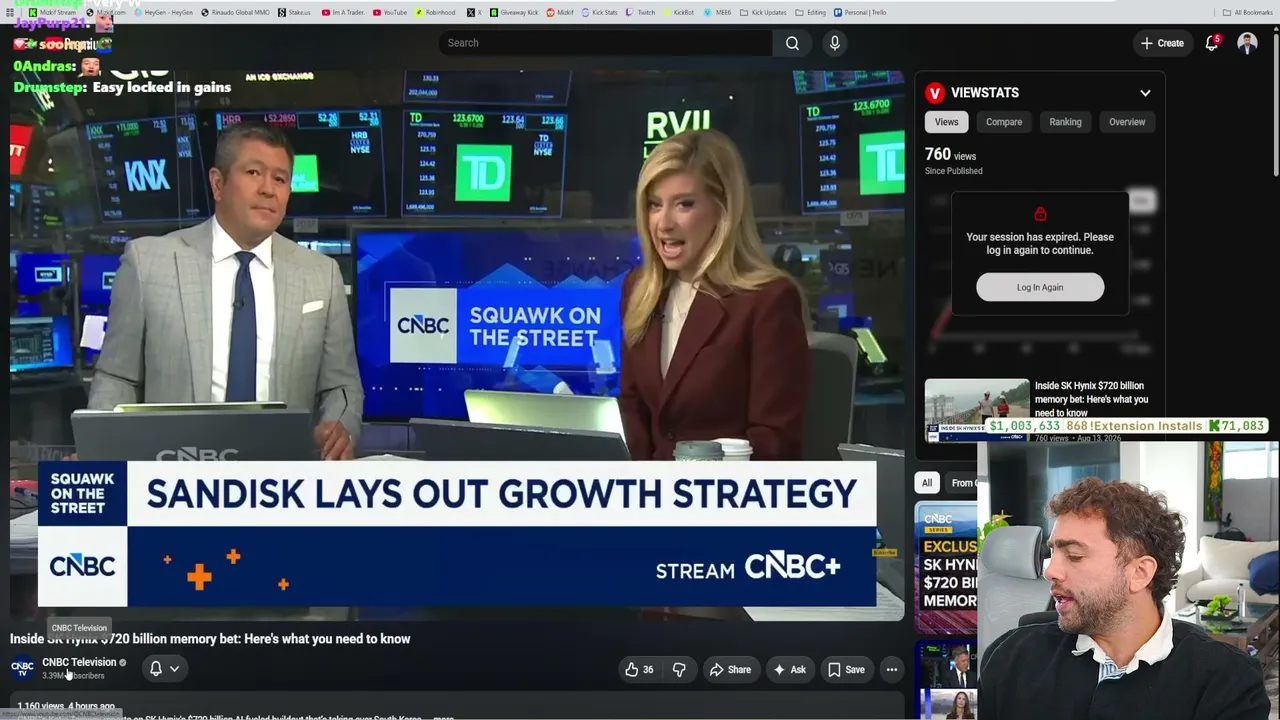The height and width of the screenshot is (720, 1280).
Task: Click the Create button
Action: (1162, 43)
